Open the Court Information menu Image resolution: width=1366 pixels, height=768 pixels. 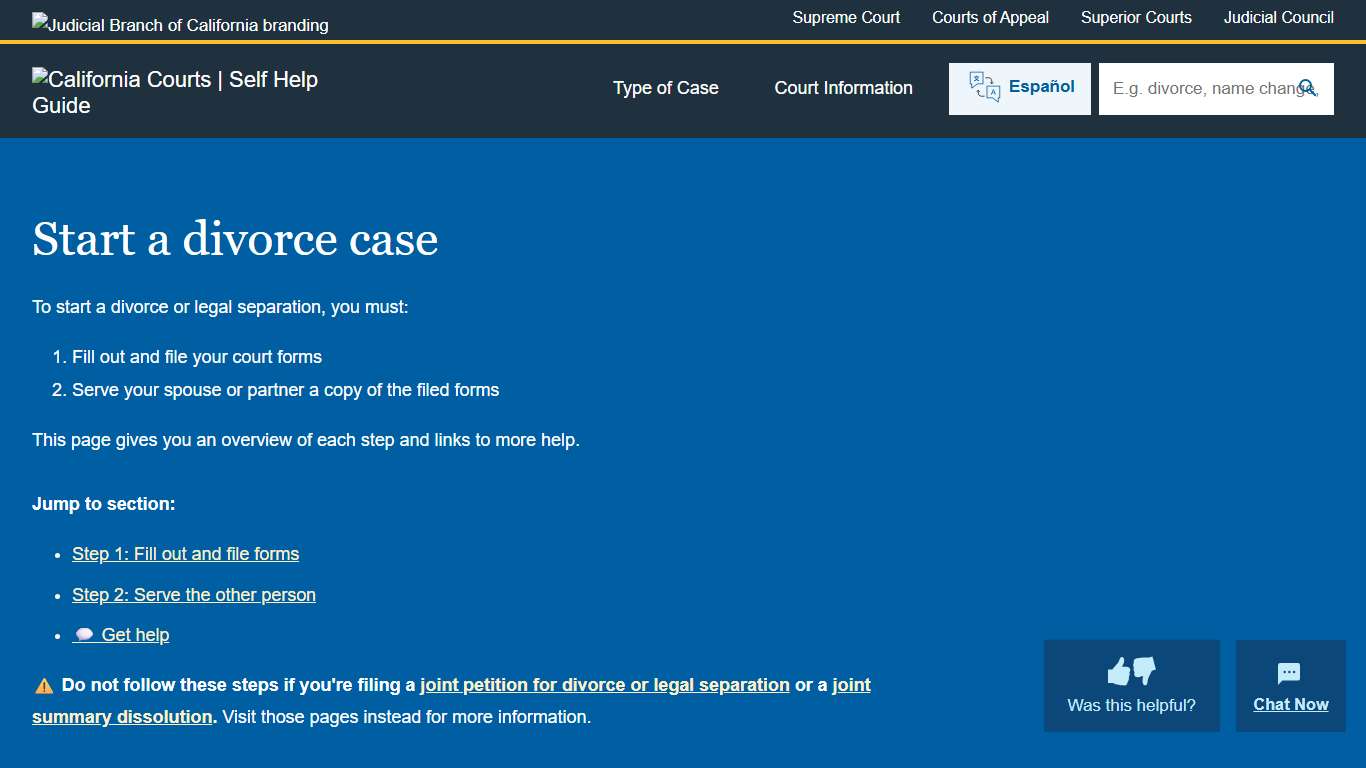[843, 88]
